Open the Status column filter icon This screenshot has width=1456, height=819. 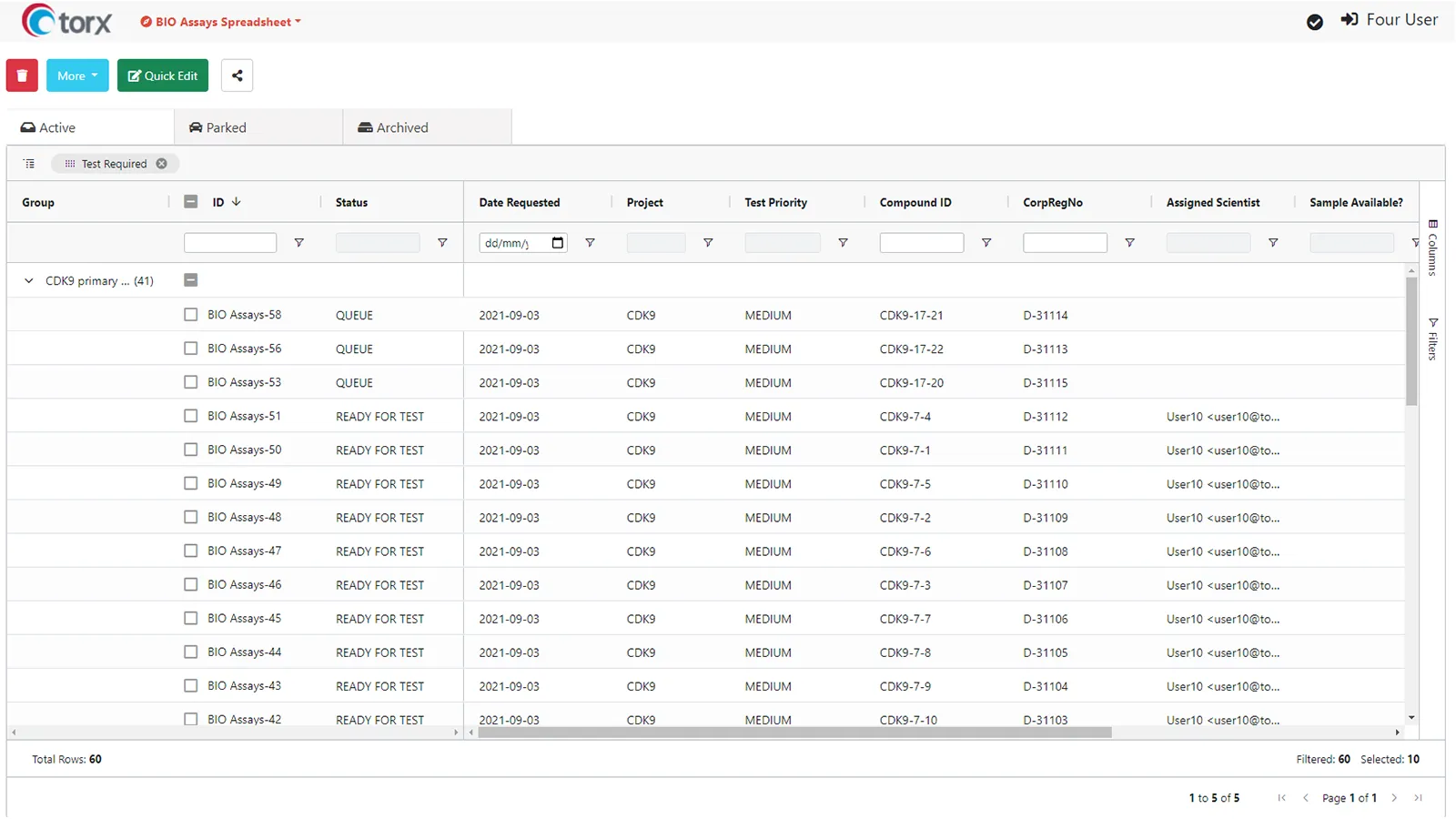[x=442, y=243]
